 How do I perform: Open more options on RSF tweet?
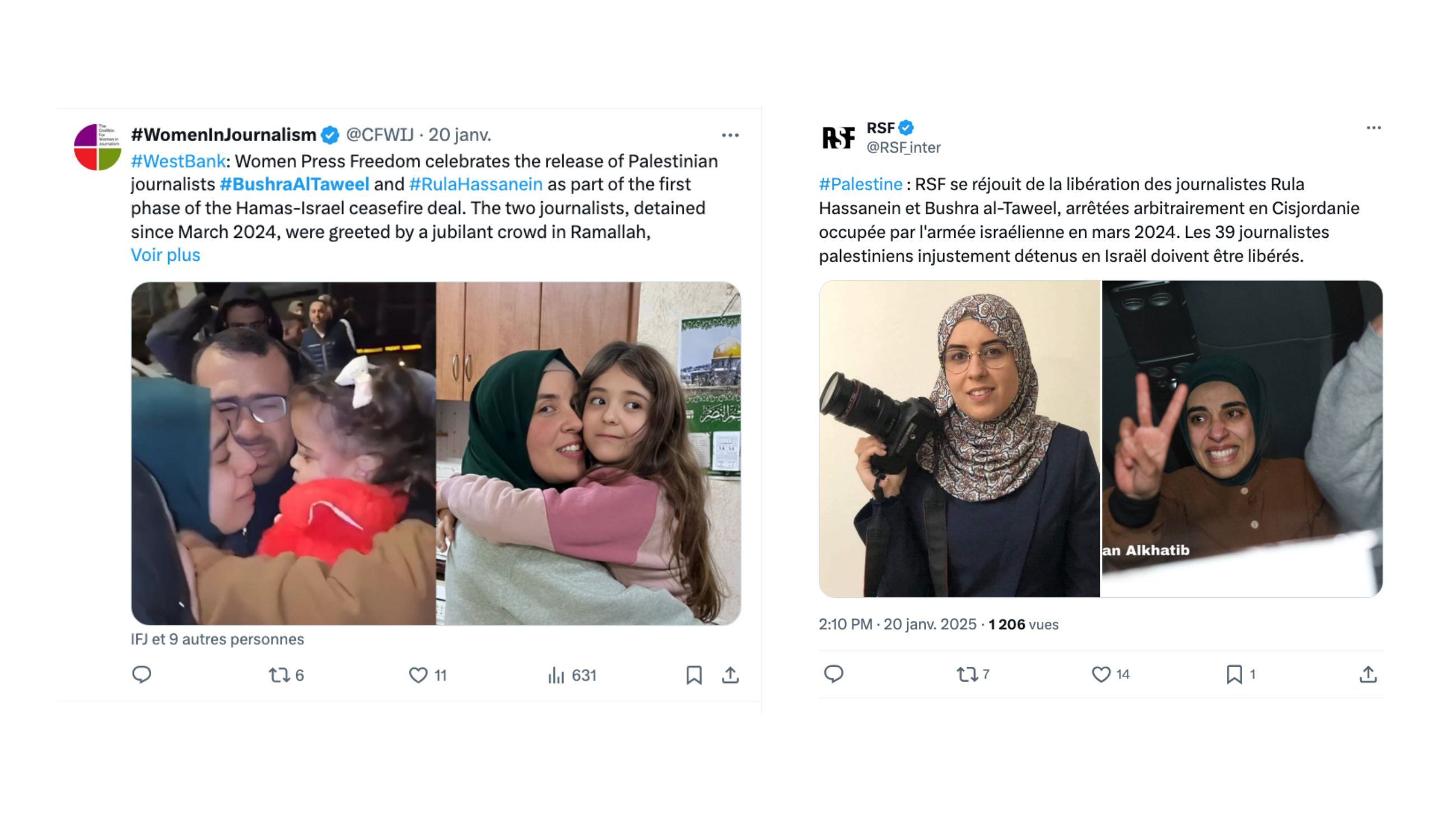(x=1374, y=128)
